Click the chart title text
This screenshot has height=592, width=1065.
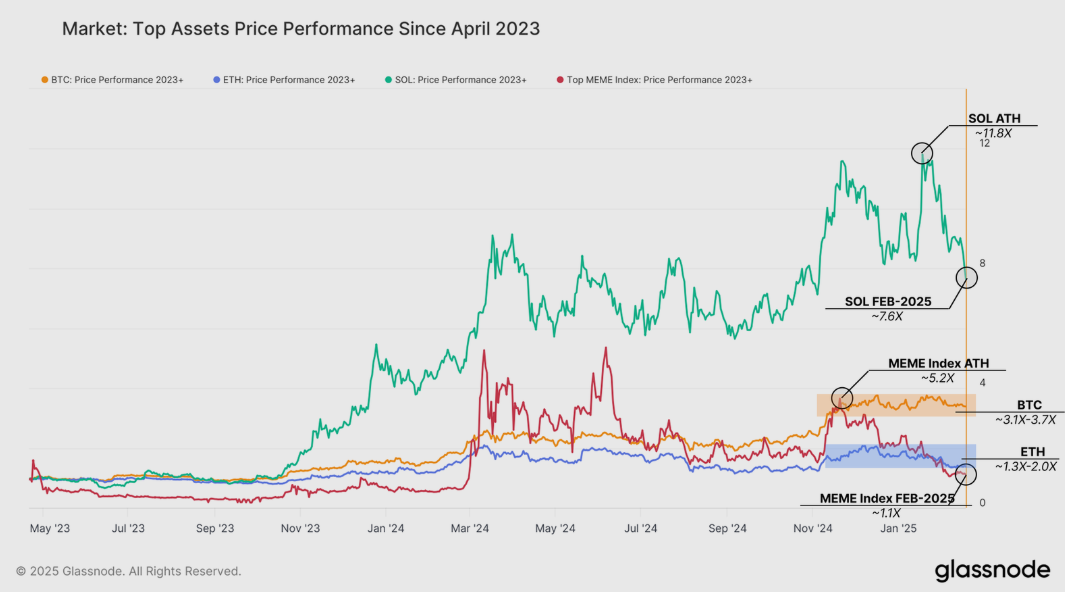[x=301, y=29]
